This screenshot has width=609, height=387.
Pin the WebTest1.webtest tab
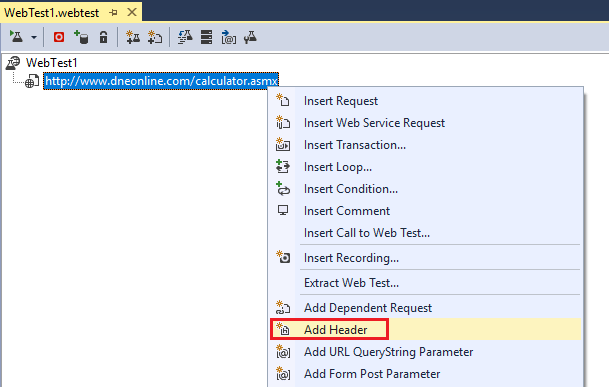pos(113,12)
